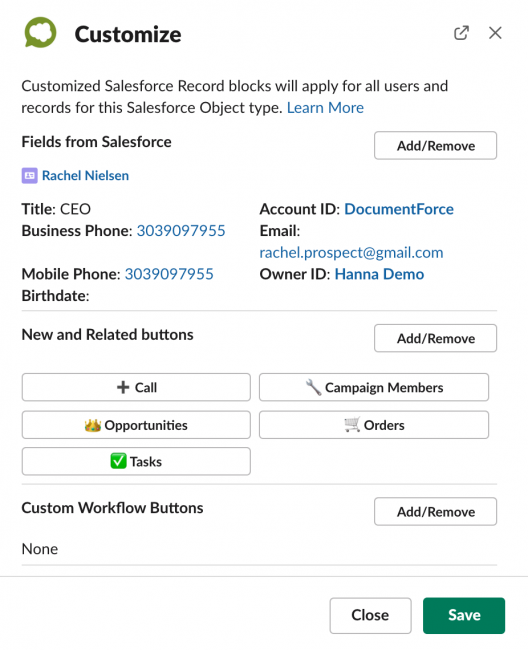Open Rachel Nielsen record link
This screenshot has width=528, height=650.
click(x=85, y=175)
